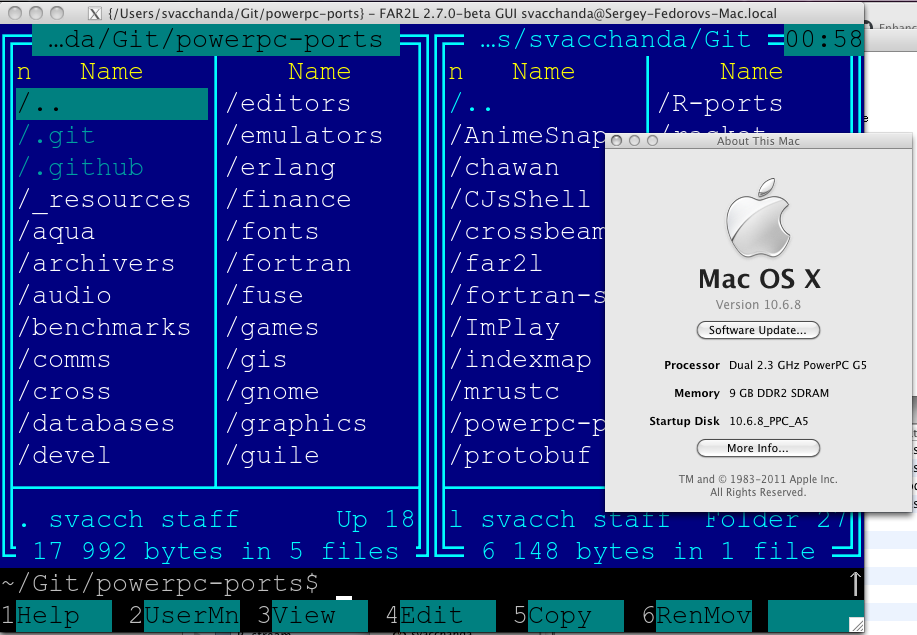This screenshot has width=917, height=635.
Task: Select the /mrustc folder
Action: [x=504, y=392]
